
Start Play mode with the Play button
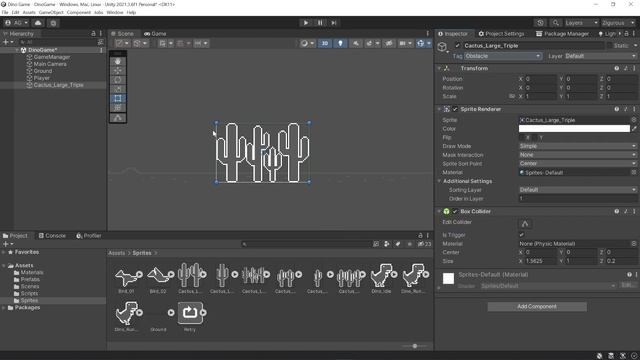[305, 23]
